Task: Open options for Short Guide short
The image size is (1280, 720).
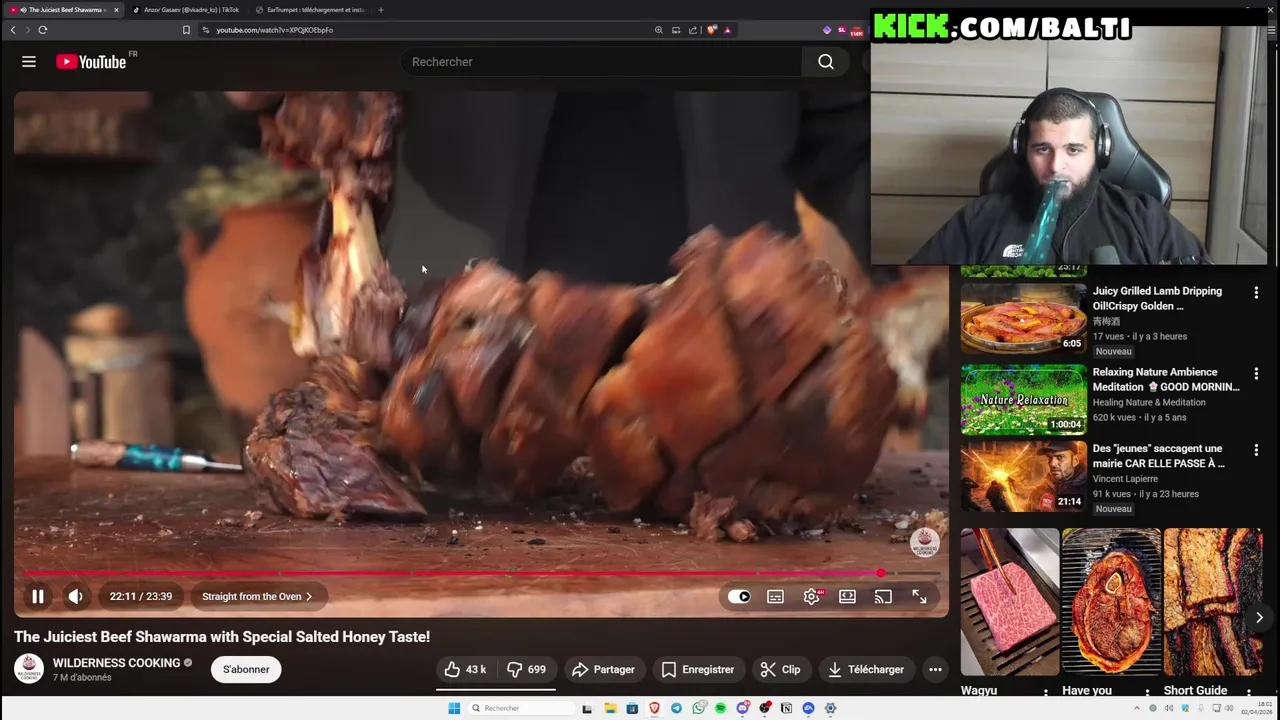Action: (x=1249, y=691)
